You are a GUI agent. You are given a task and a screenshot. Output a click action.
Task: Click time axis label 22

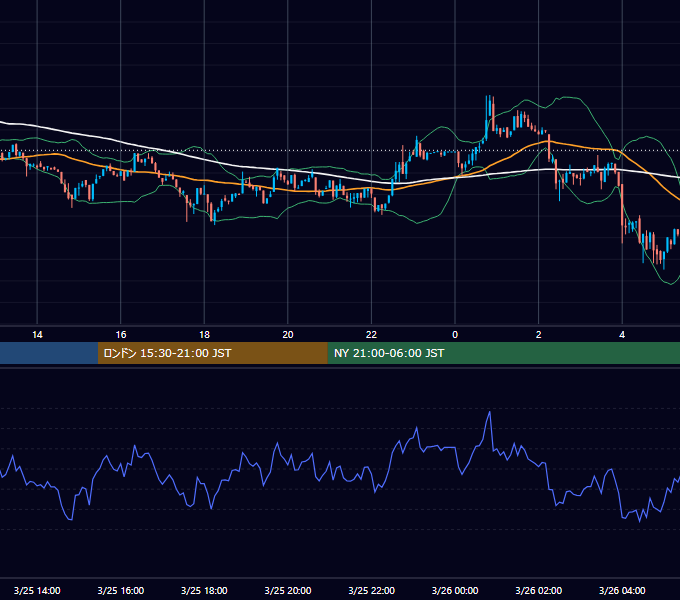371,335
